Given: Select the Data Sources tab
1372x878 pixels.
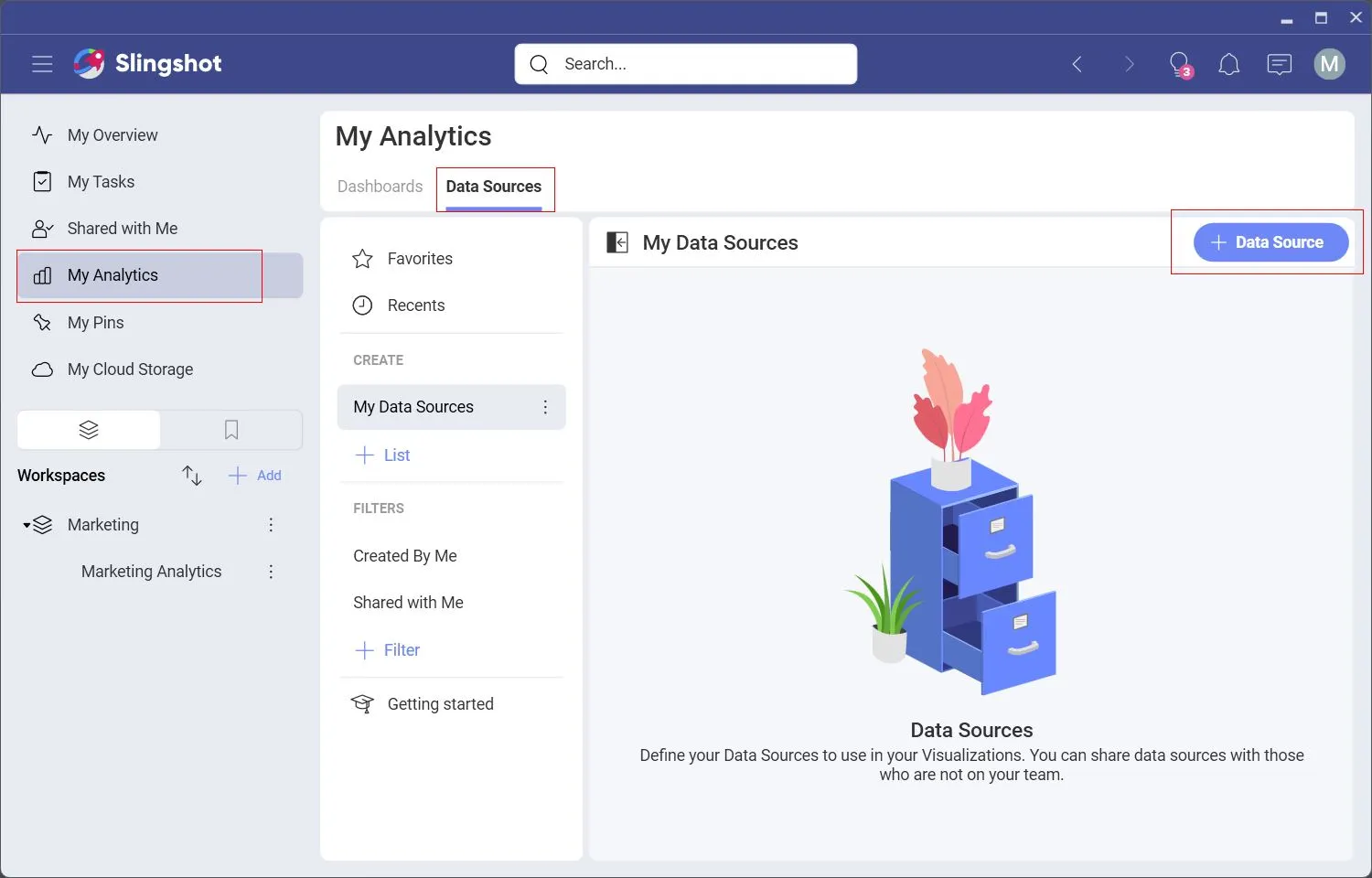Looking at the screenshot, I should pos(494,187).
